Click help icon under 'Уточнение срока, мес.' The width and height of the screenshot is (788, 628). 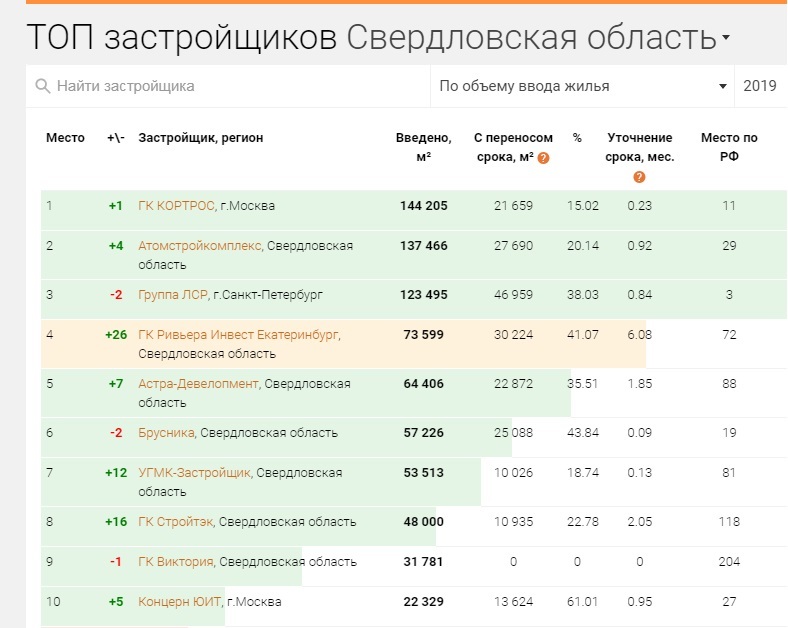click(639, 177)
